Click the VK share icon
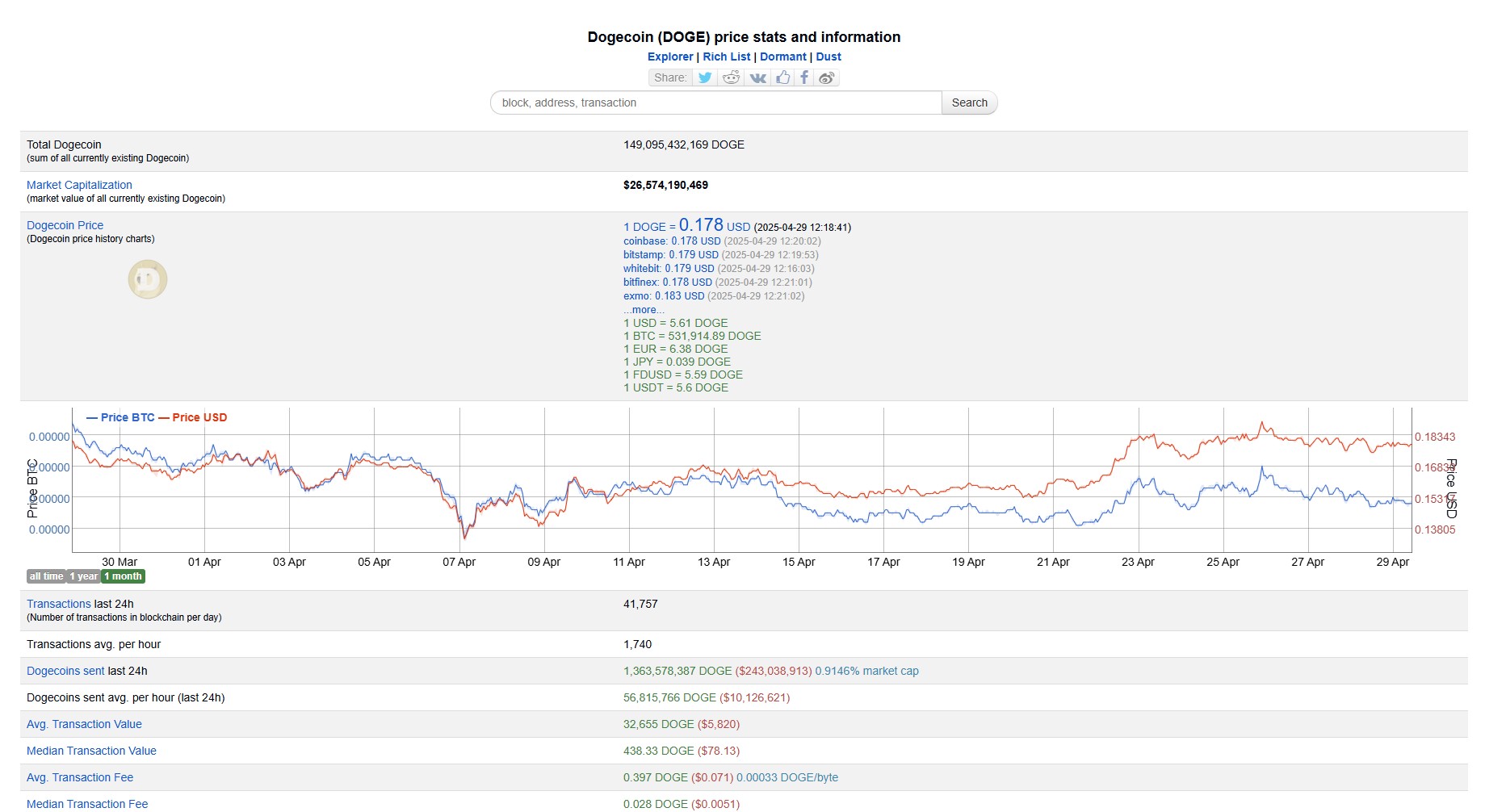Screen dimensions: 1485x812 point(757,77)
